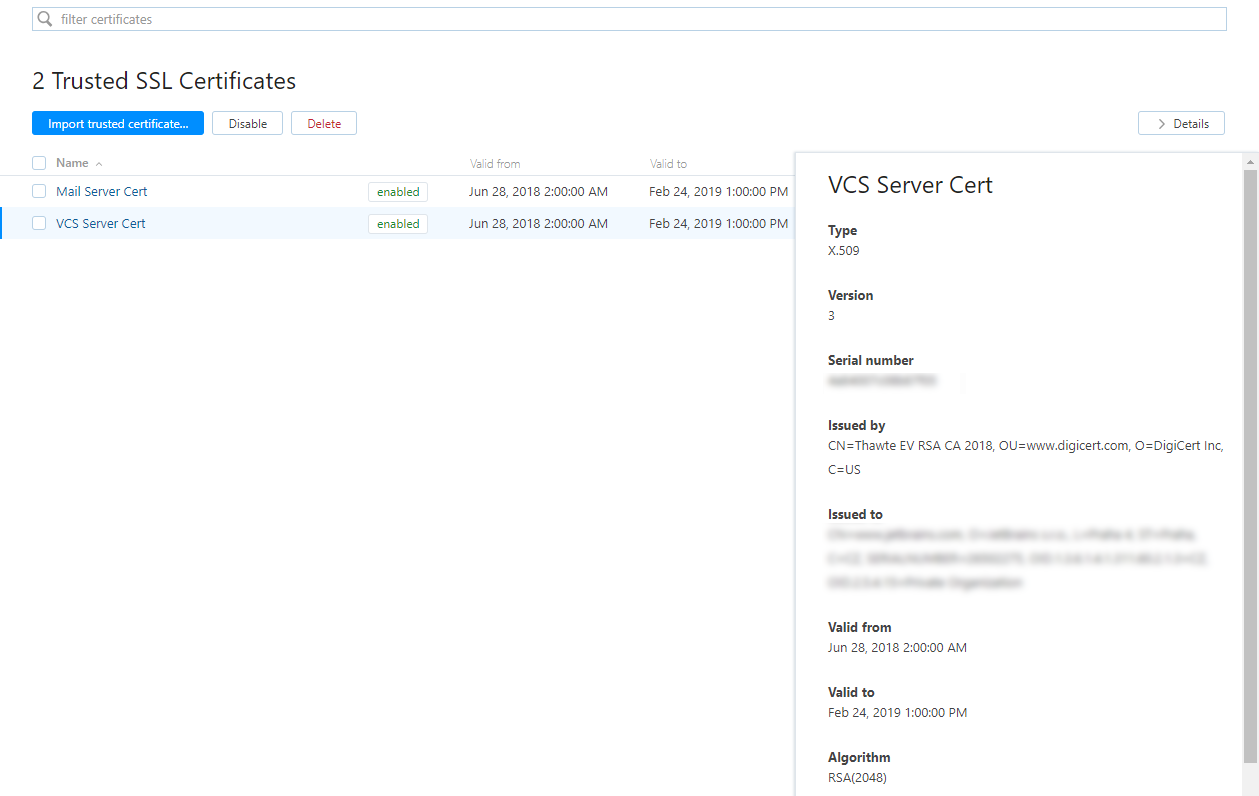
Task: Click the magnifier search icon
Action: [x=45, y=19]
